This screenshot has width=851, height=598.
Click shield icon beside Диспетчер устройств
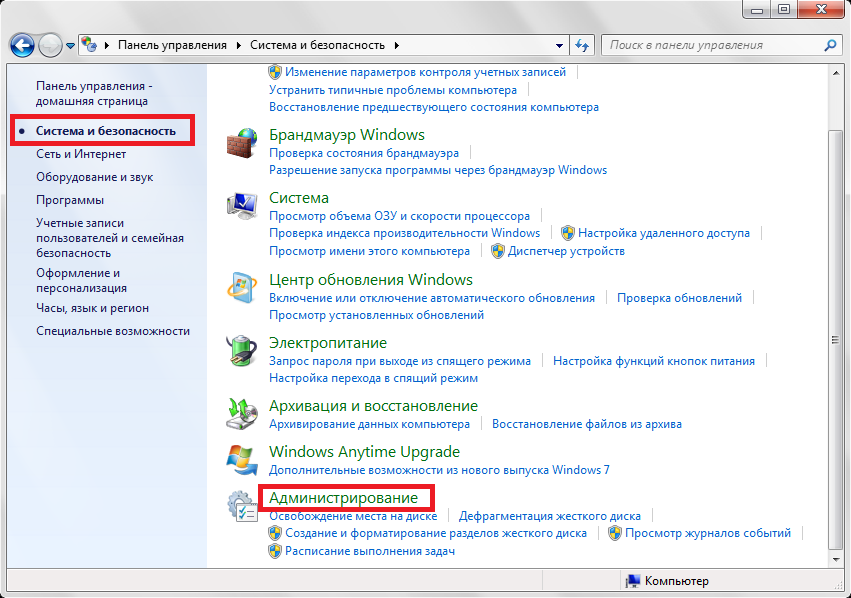click(498, 251)
